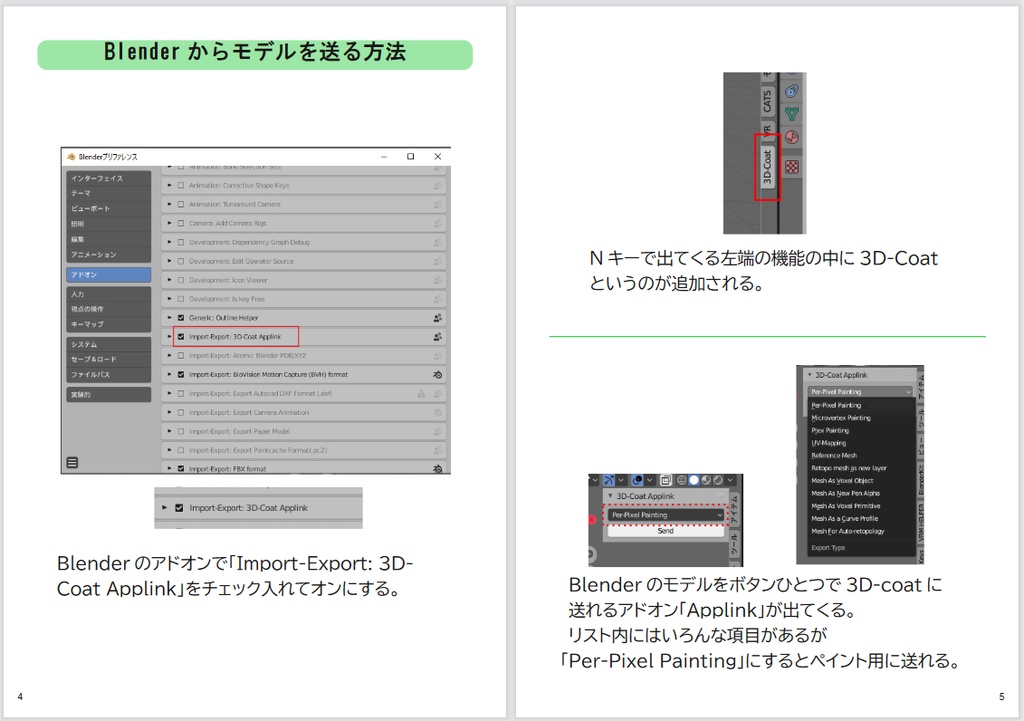Enable the Import-Export: Export Paper Model addon
The width and height of the screenshot is (1024, 721).
[x=181, y=432]
